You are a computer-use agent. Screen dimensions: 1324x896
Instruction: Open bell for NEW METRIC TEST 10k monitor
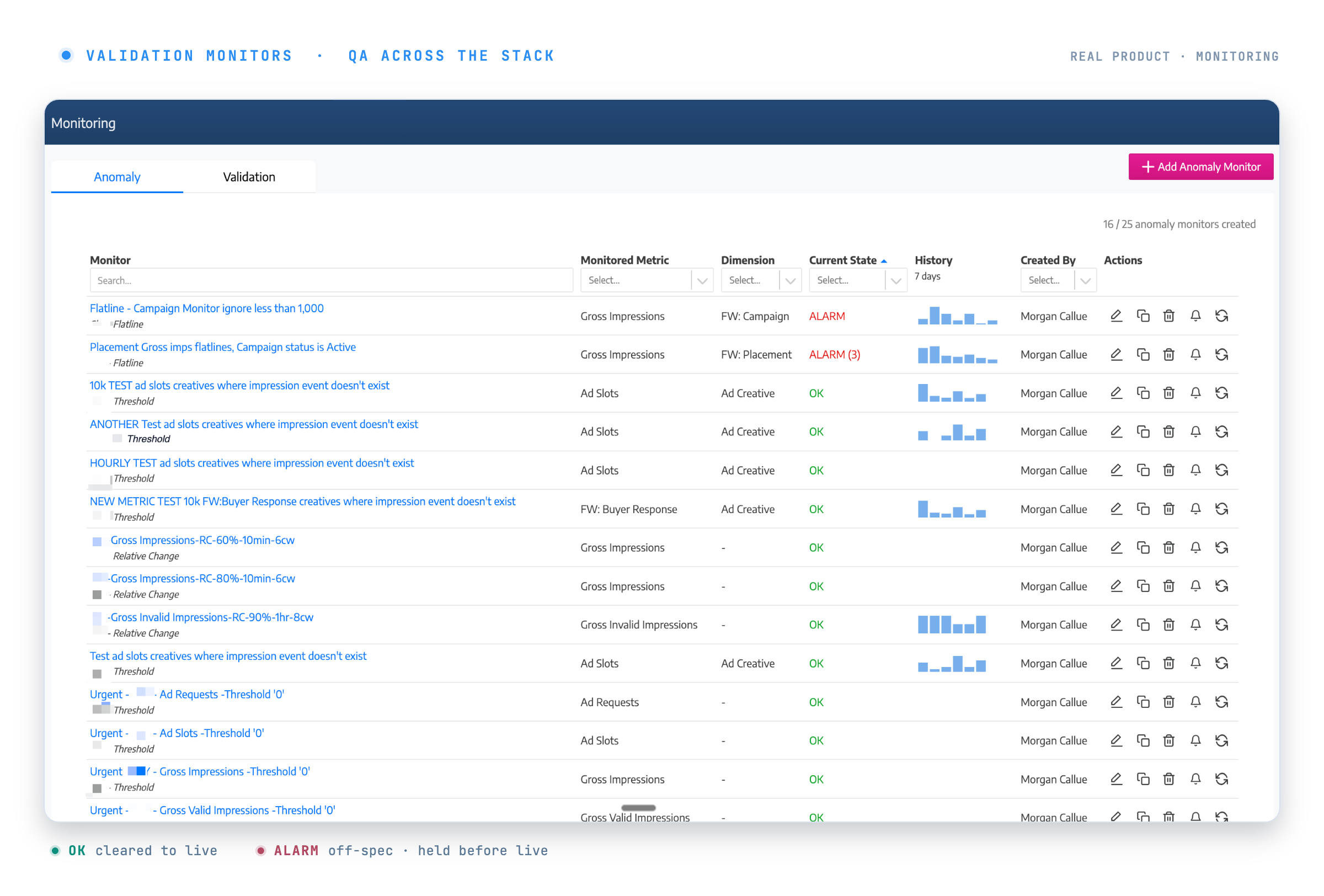(x=1195, y=509)
